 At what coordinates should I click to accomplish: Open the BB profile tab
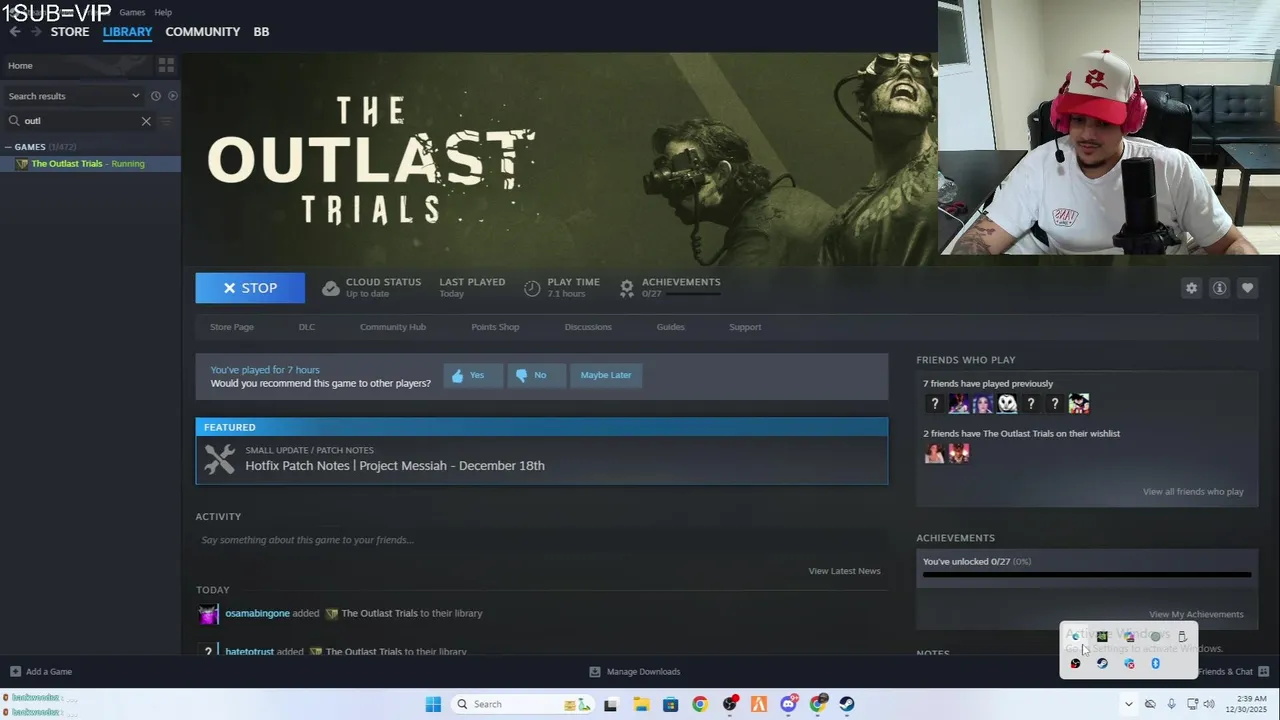(x=261, y=32)
